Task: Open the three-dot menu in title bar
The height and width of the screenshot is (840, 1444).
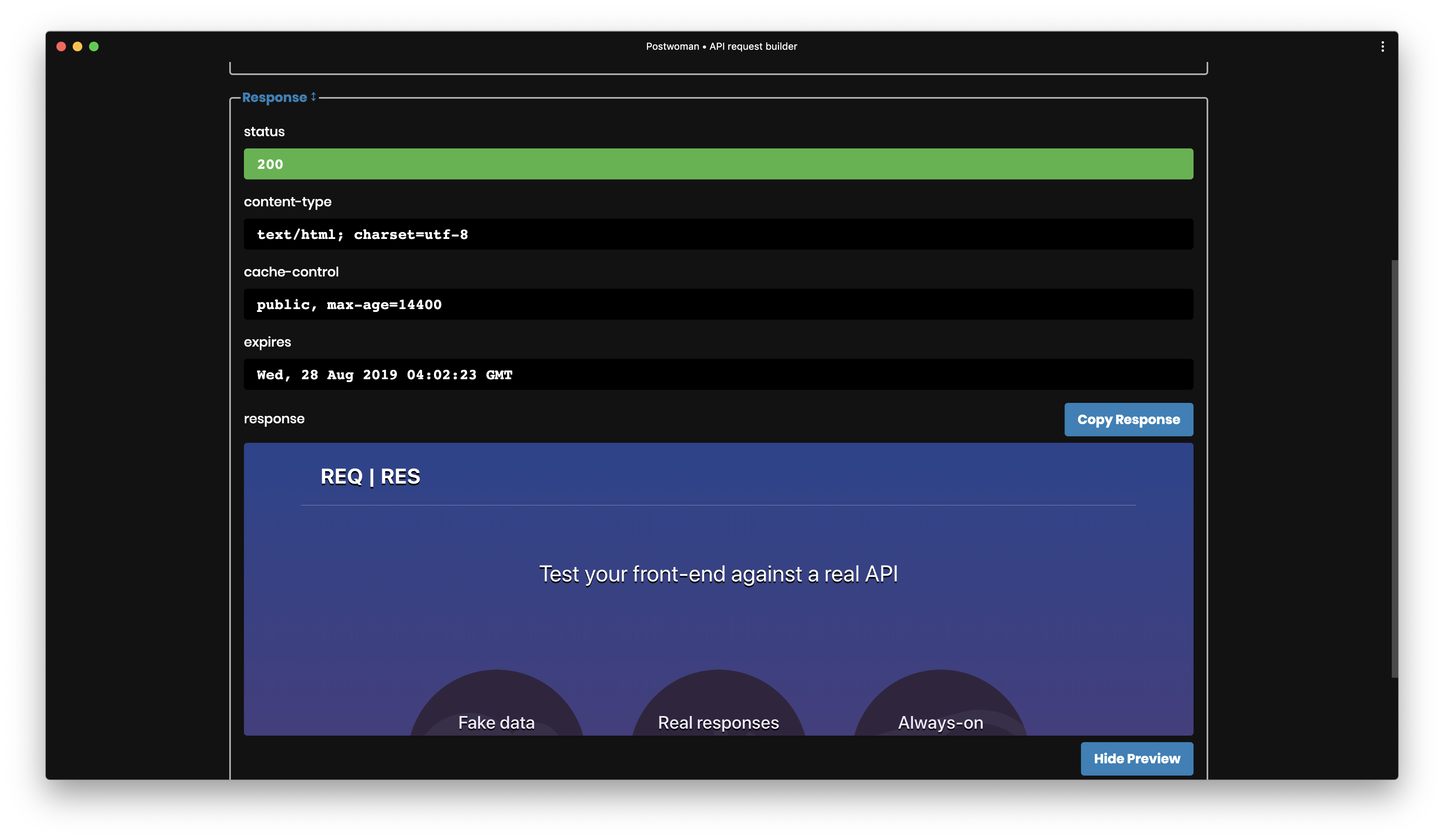Action: pyautogui.click(x=1382, y=46)
